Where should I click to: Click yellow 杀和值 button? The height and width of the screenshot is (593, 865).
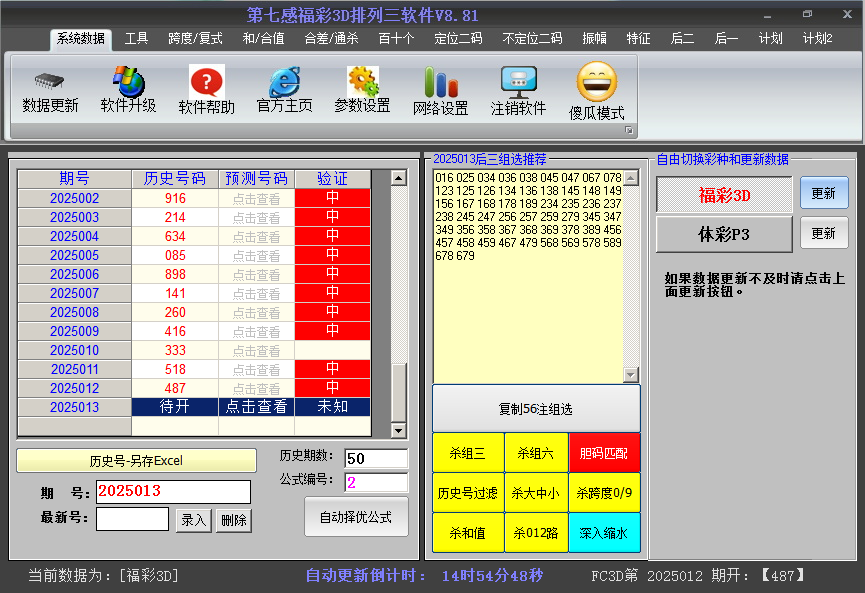tap(468, 532)
